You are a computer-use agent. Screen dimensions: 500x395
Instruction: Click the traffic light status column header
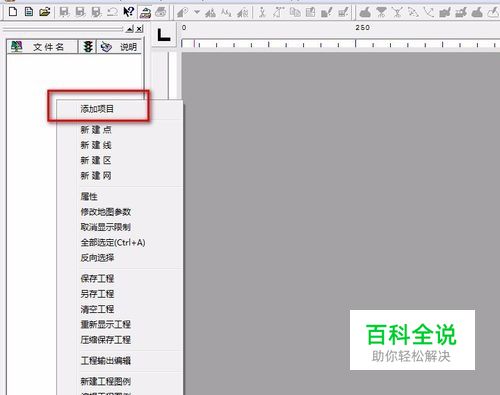(88, 47)
